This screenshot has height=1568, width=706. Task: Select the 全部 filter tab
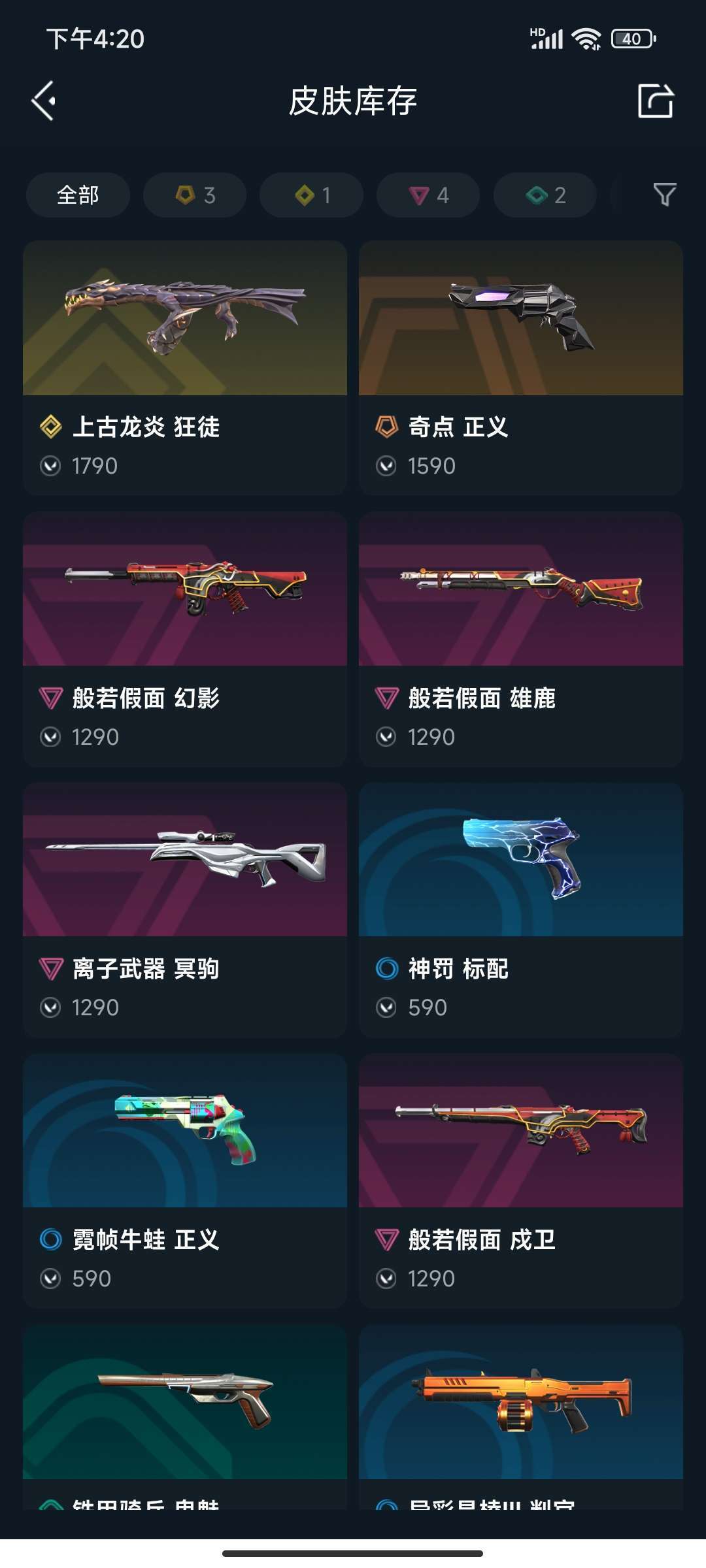(x=78, y=195)
